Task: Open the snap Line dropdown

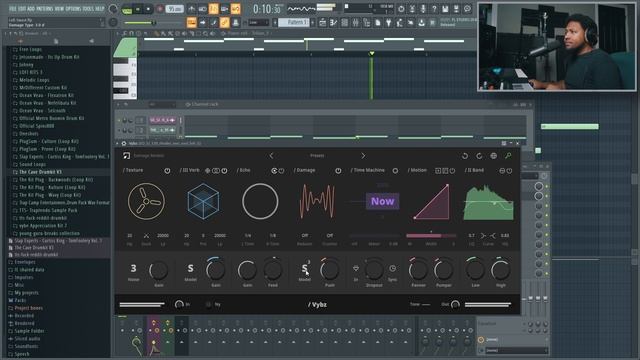Action: click(258, 22)
